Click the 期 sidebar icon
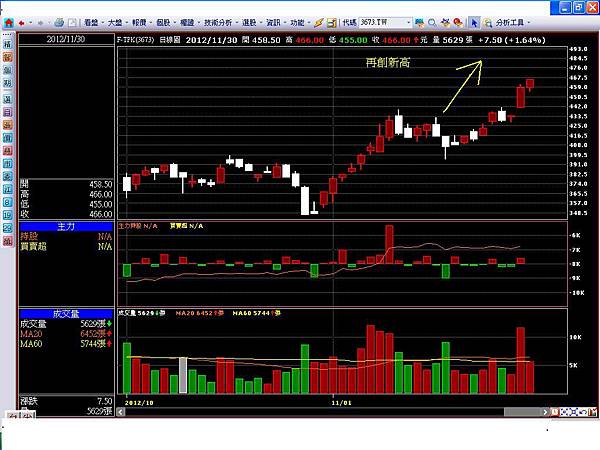Viewport: 600px width, 450px height. [x=7, y=83]
